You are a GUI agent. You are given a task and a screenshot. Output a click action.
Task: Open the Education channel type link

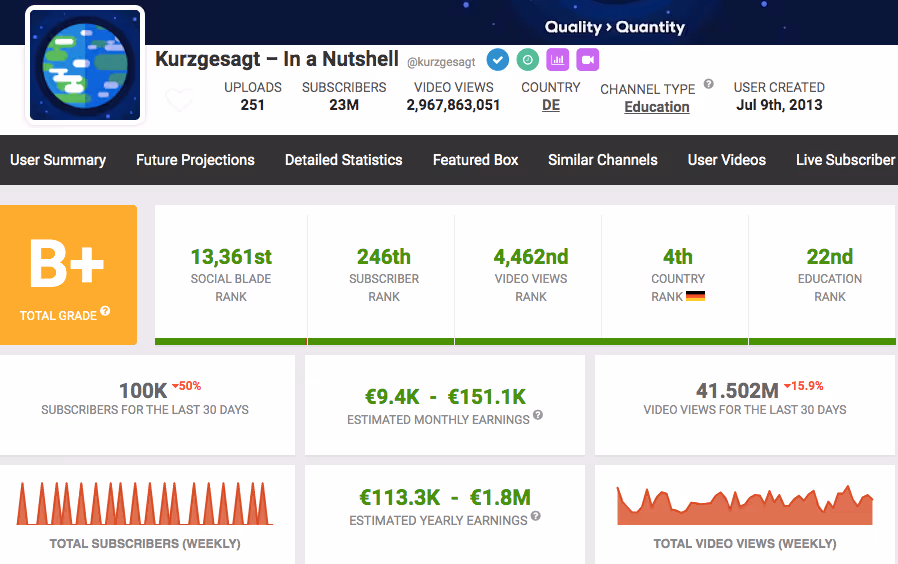point(657,107)
